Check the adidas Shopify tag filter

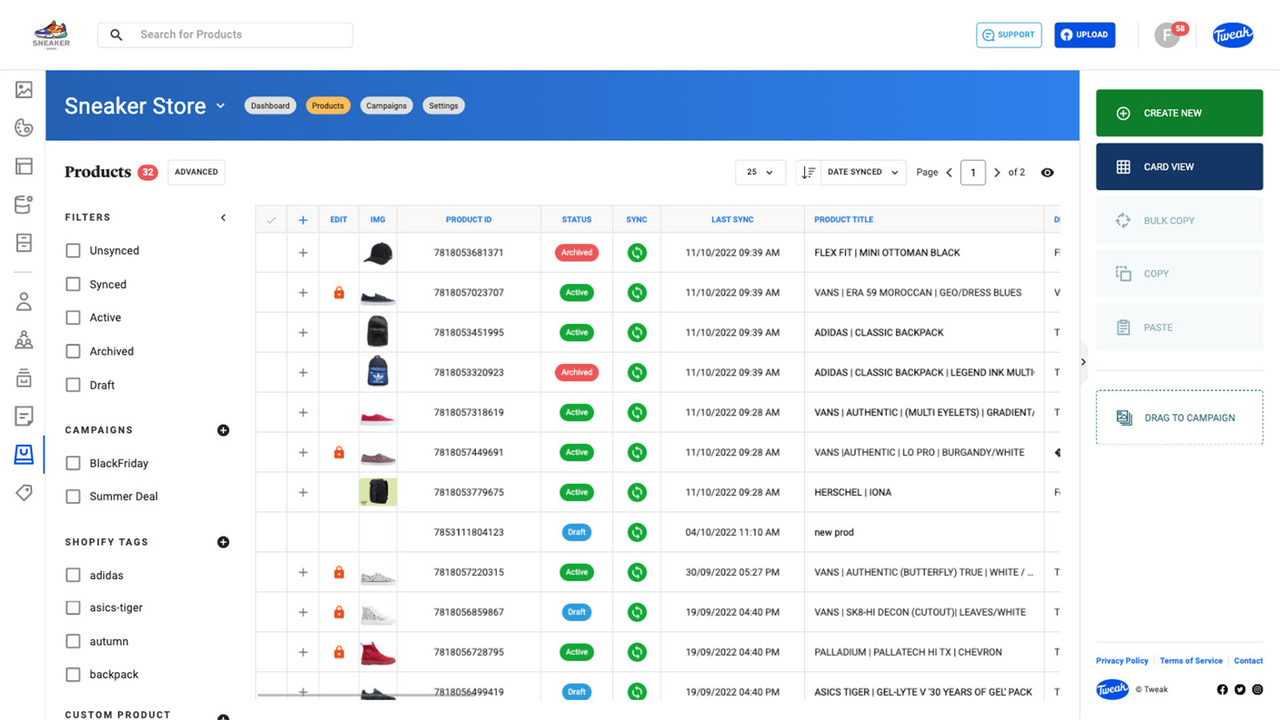[x=72, y=575]
